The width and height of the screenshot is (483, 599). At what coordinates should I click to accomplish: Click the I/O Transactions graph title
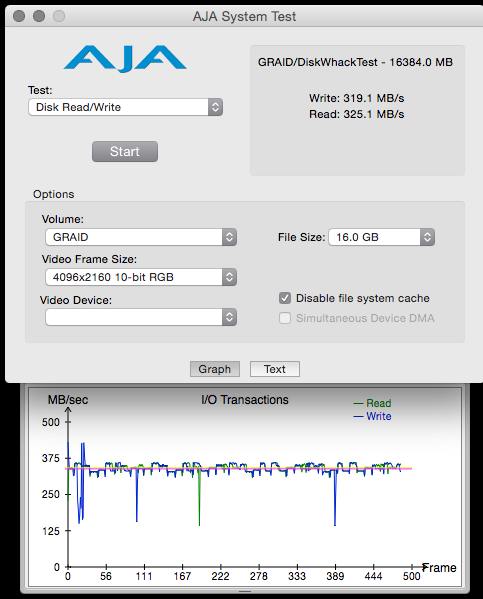[245, 400]
